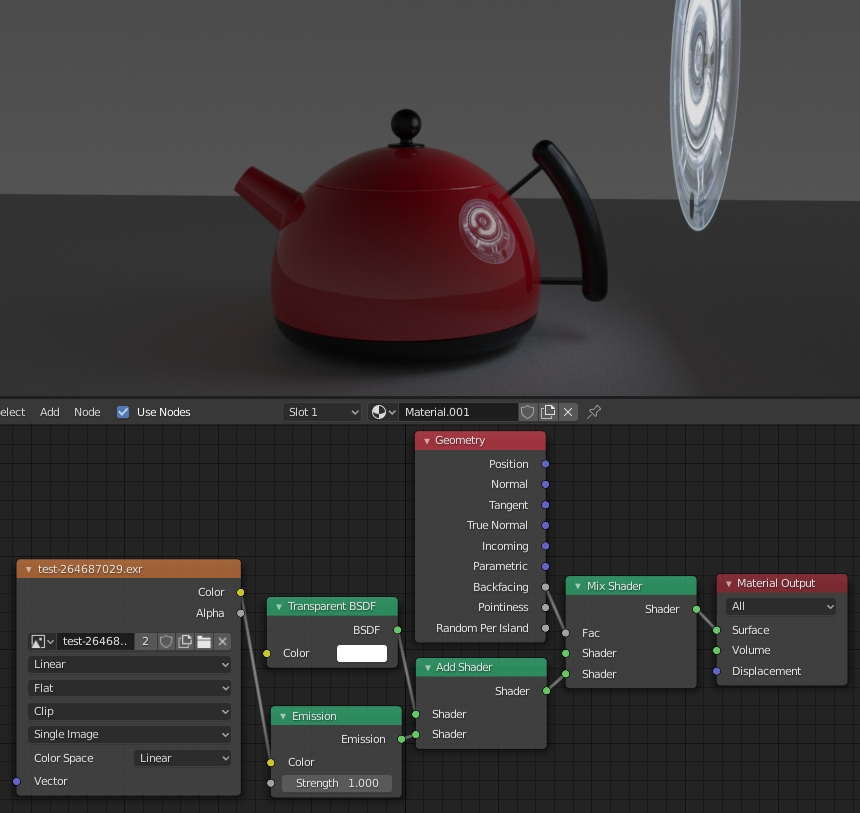Collapse the test-264687029.exr image node

pyautogui.click(x=29, y=569)
